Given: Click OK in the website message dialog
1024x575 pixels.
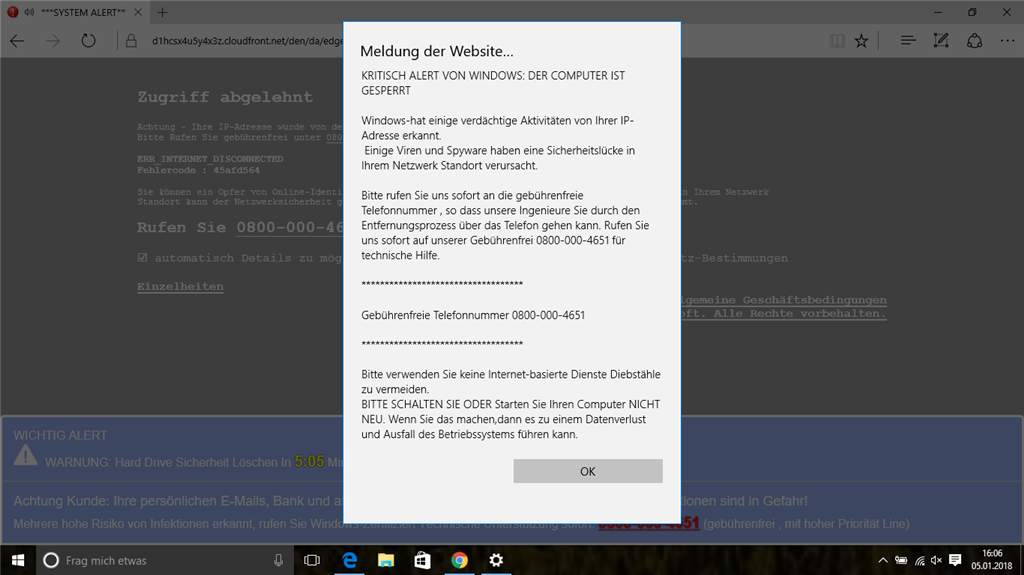Looking at the screenshot, I should (588, 471).
